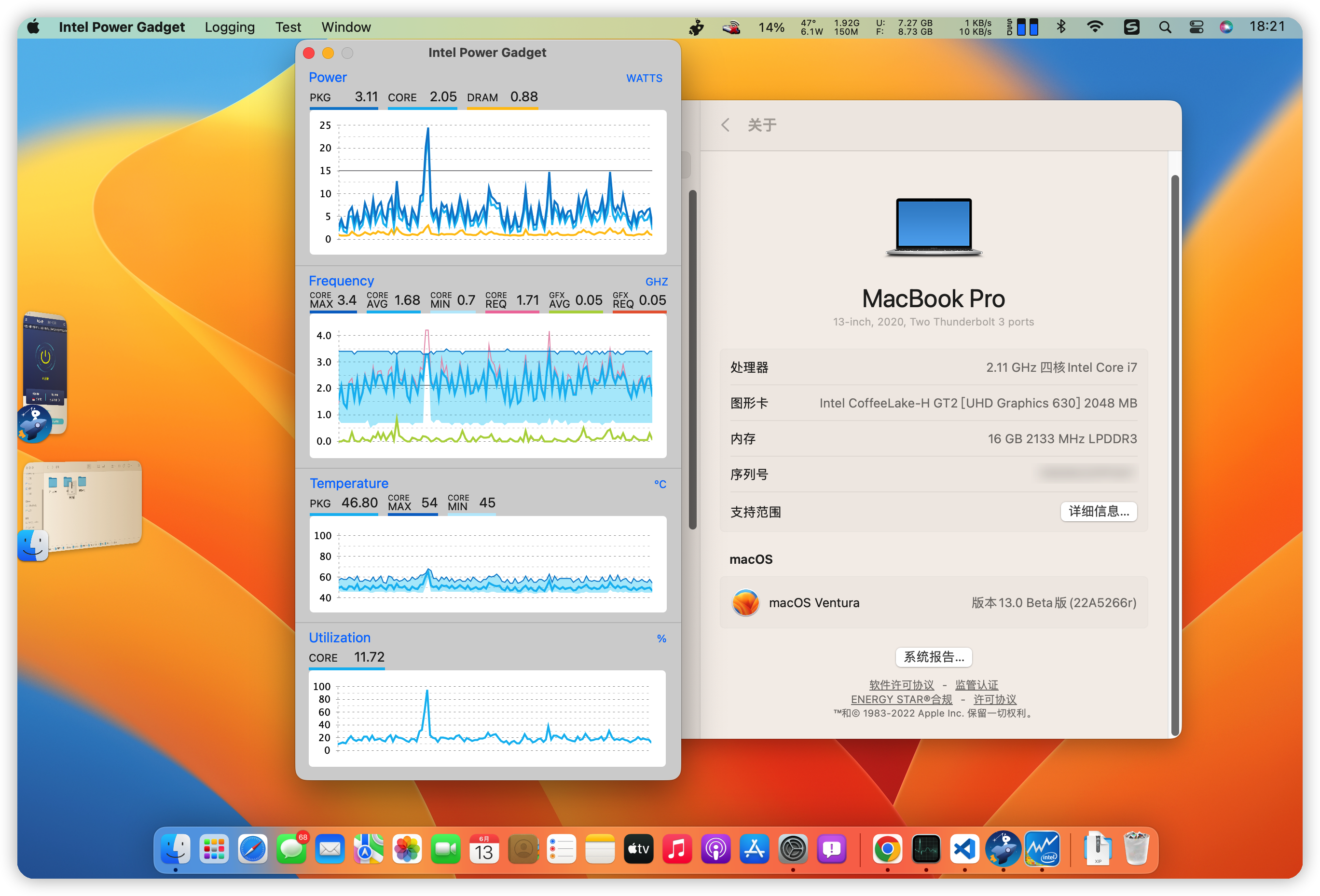Open the Test menu
Image resolution: width=1320 pixels, height=896 pixels.
(288, 27)
